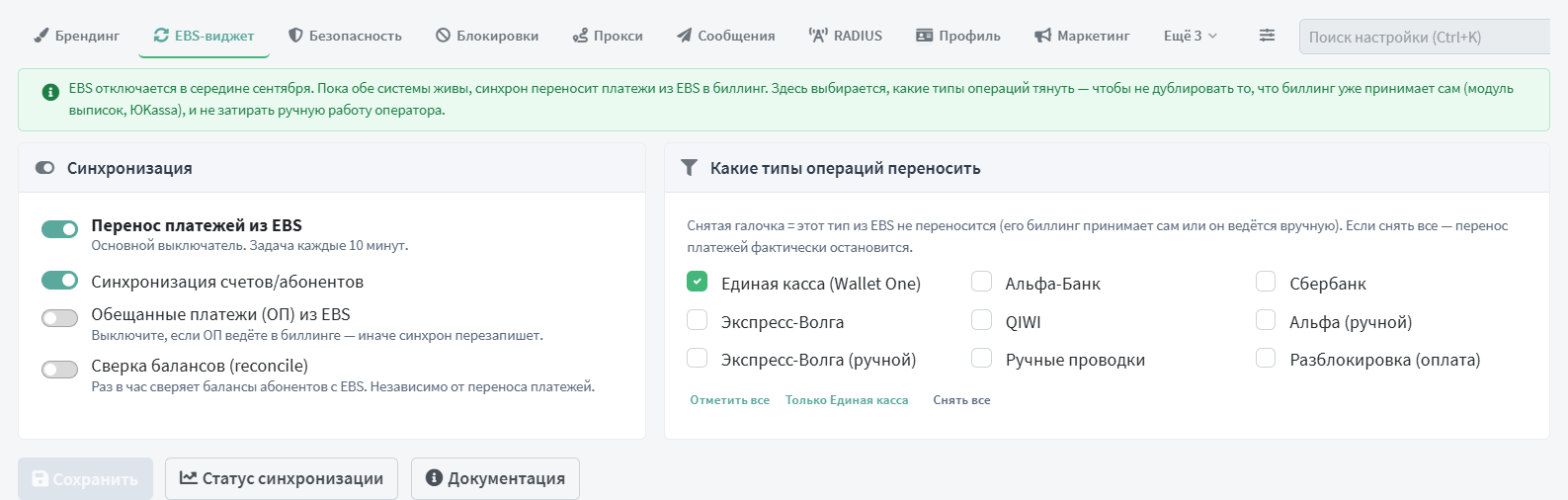
Task: Open the Маркетинг tab
Action: (x=1082, y=36)
